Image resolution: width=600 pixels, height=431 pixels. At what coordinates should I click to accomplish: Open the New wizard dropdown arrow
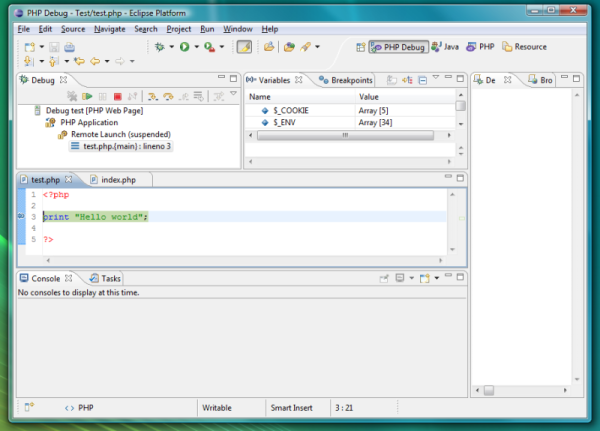42,47
